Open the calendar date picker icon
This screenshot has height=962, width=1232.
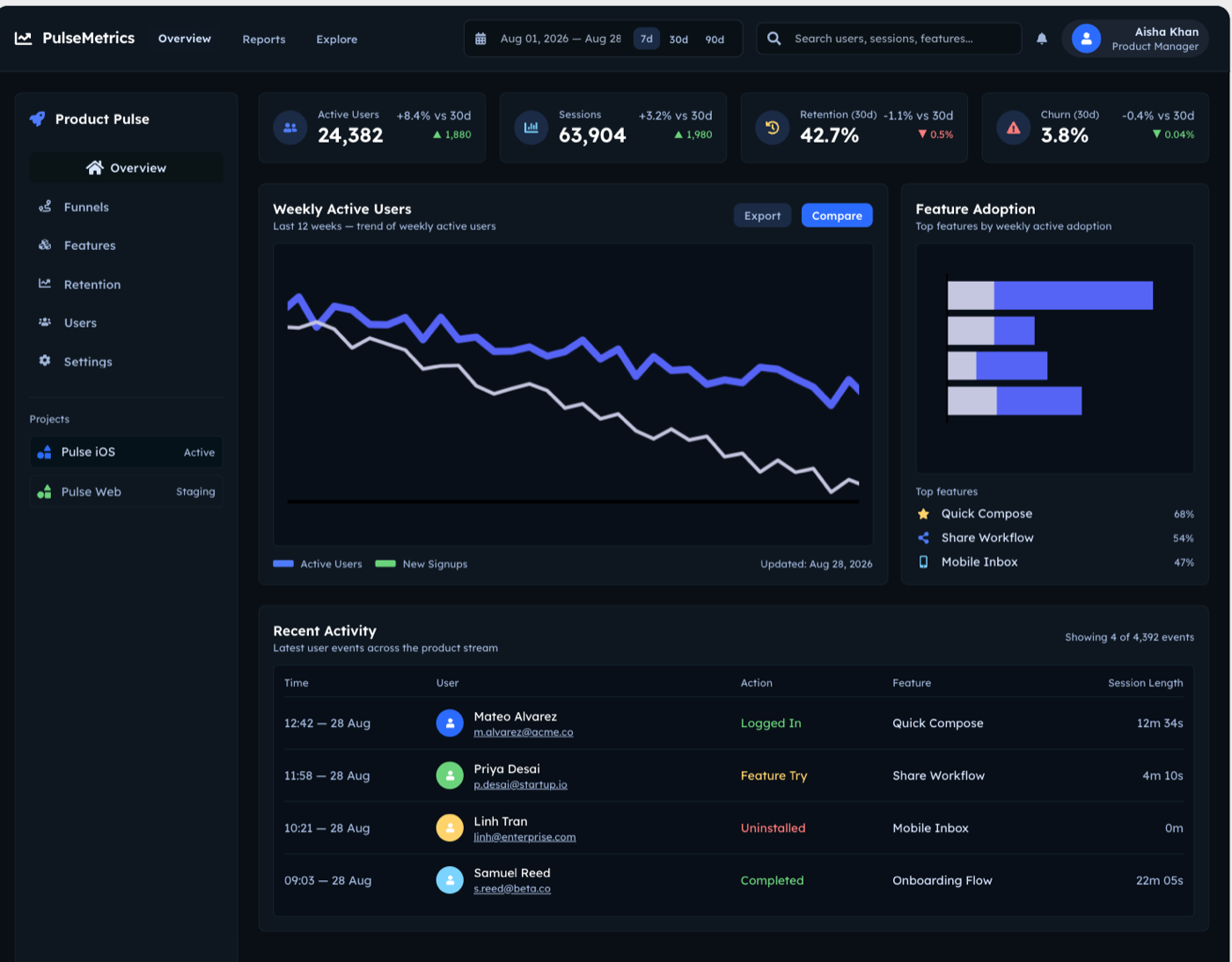coord(480,39)
